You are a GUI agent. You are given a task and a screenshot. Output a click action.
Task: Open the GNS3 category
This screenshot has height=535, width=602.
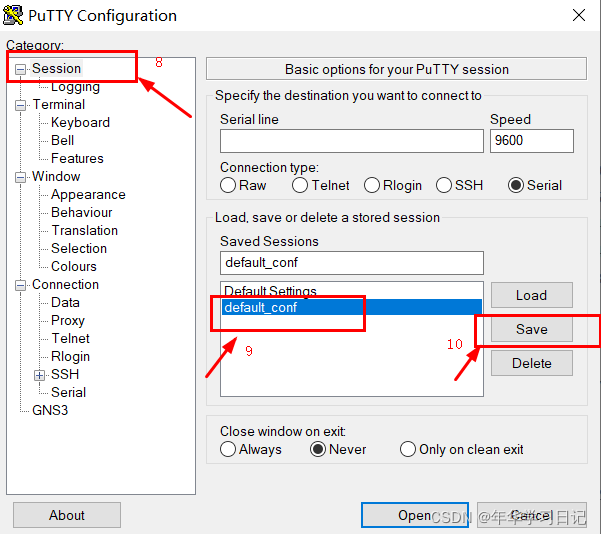pos(50,411)
